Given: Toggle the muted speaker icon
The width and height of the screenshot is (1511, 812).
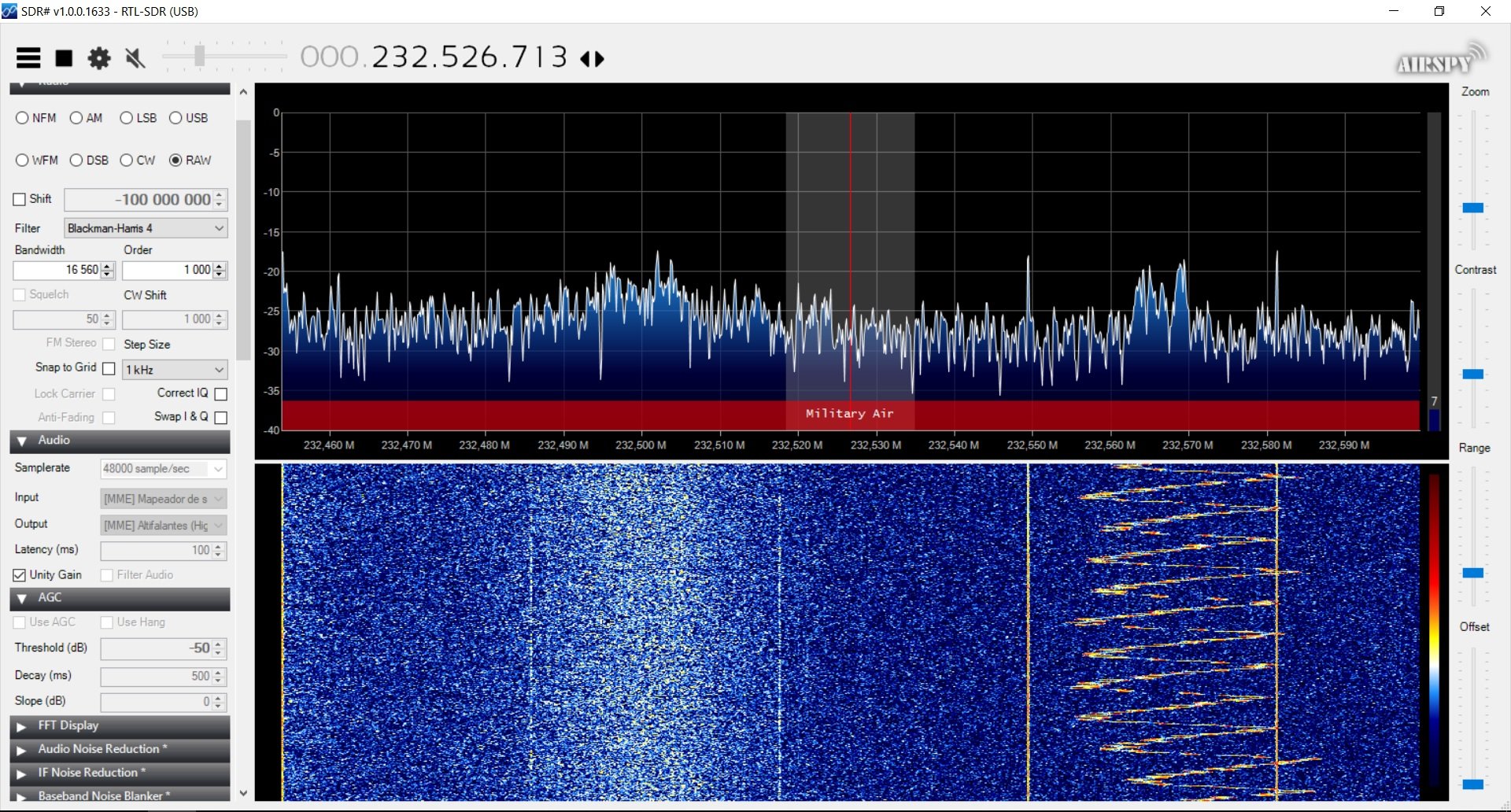Looking at the screenshot, I should coord(135,58).
